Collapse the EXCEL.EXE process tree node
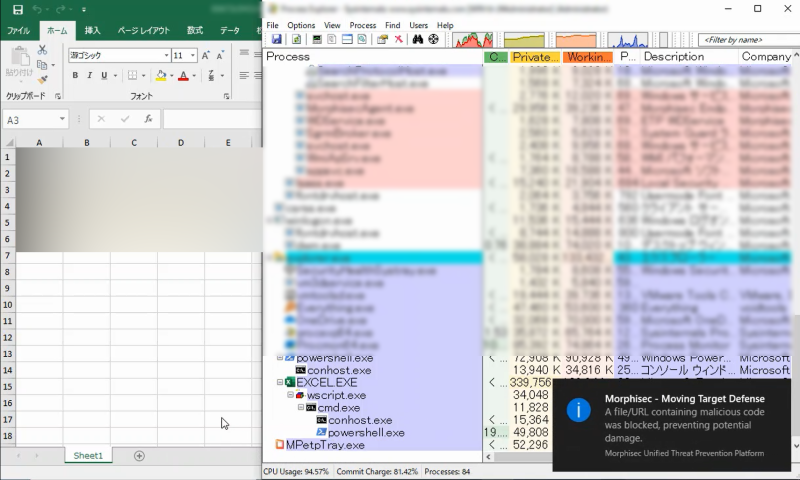This screenshot has height=480, width=800. tap(280, 382)
